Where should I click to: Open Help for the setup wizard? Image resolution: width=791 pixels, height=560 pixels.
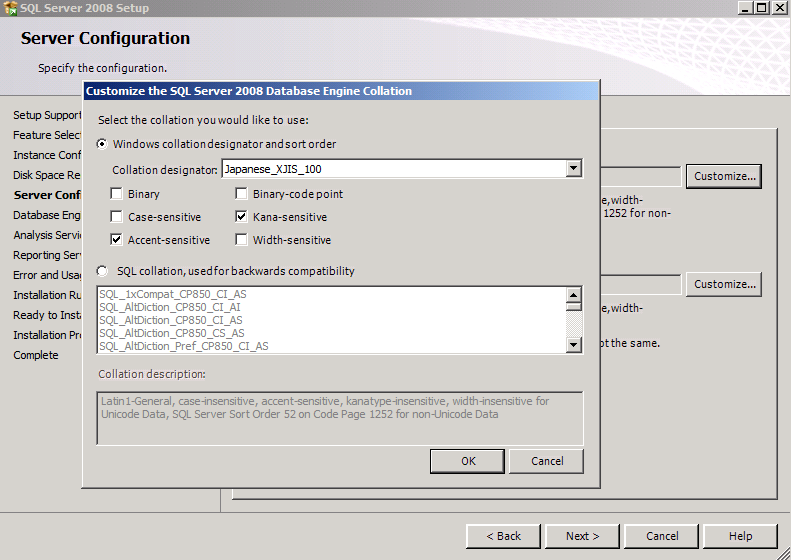click(x=740, y=536)
